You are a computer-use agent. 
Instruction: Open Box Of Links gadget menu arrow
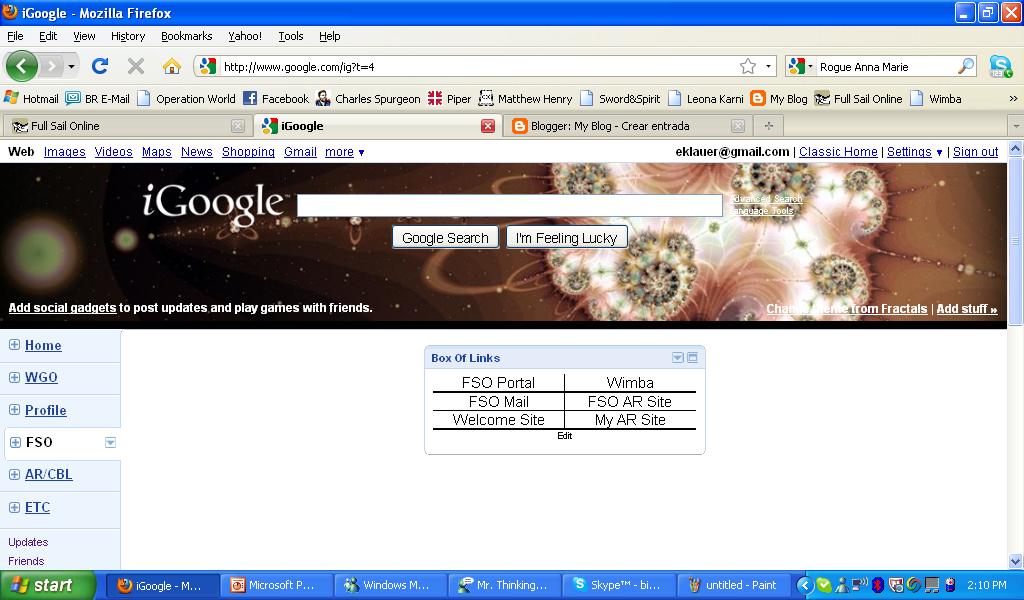click(678, 358)
